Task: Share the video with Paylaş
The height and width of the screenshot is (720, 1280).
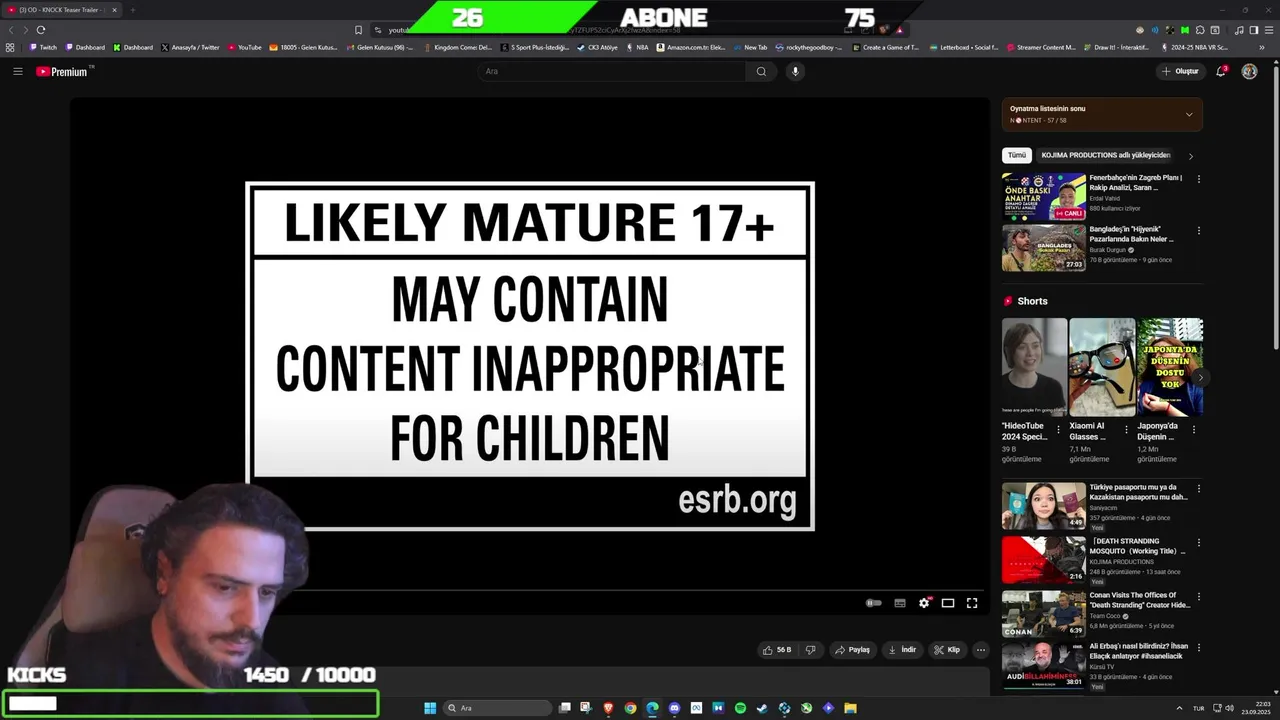Action: (853, 650)
